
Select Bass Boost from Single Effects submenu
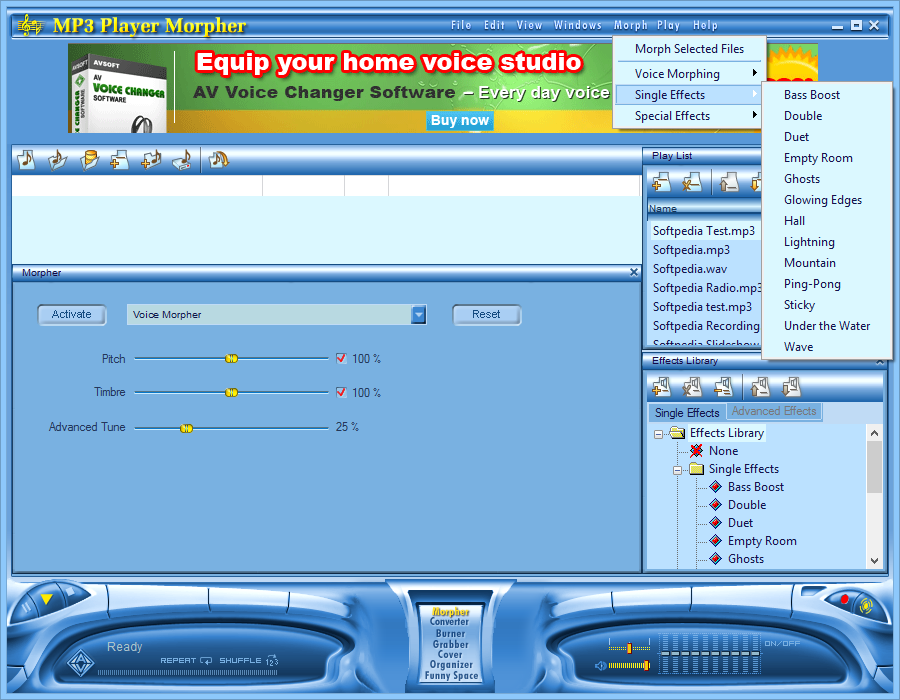[827, 95]
